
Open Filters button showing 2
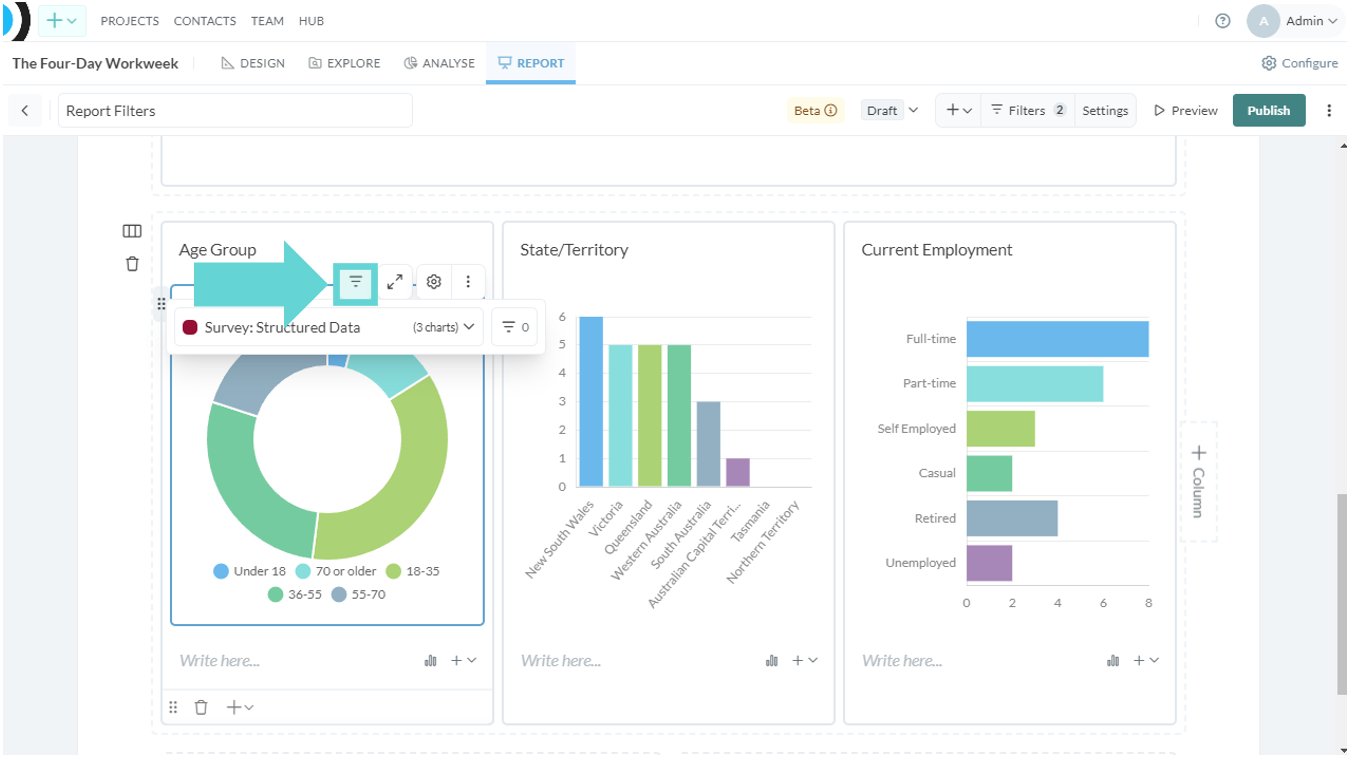(1028, 111)
